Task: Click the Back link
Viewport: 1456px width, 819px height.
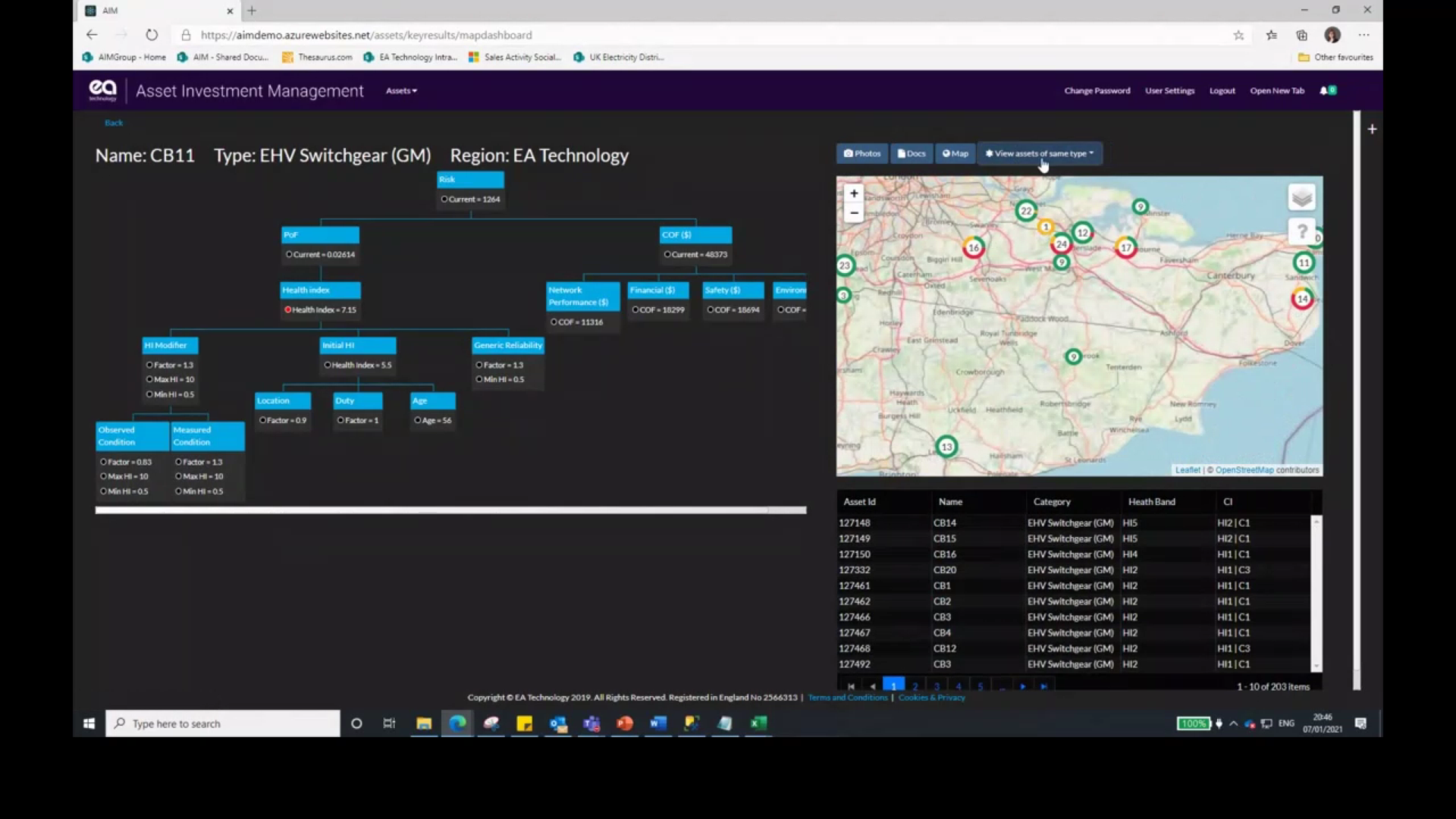Action: tap(114, 123)
